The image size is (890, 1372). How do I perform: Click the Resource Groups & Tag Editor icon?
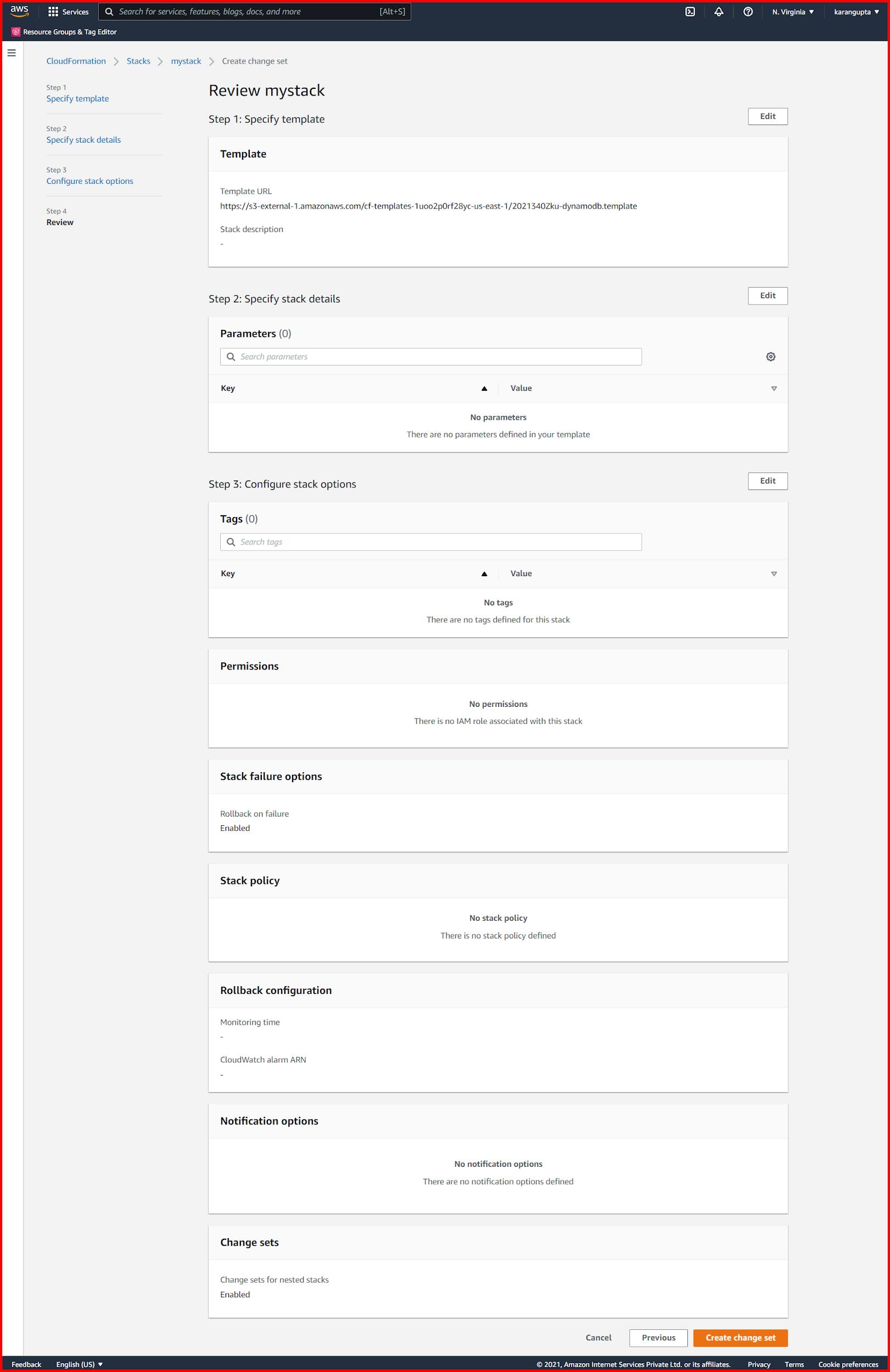[x=15, y=32]
